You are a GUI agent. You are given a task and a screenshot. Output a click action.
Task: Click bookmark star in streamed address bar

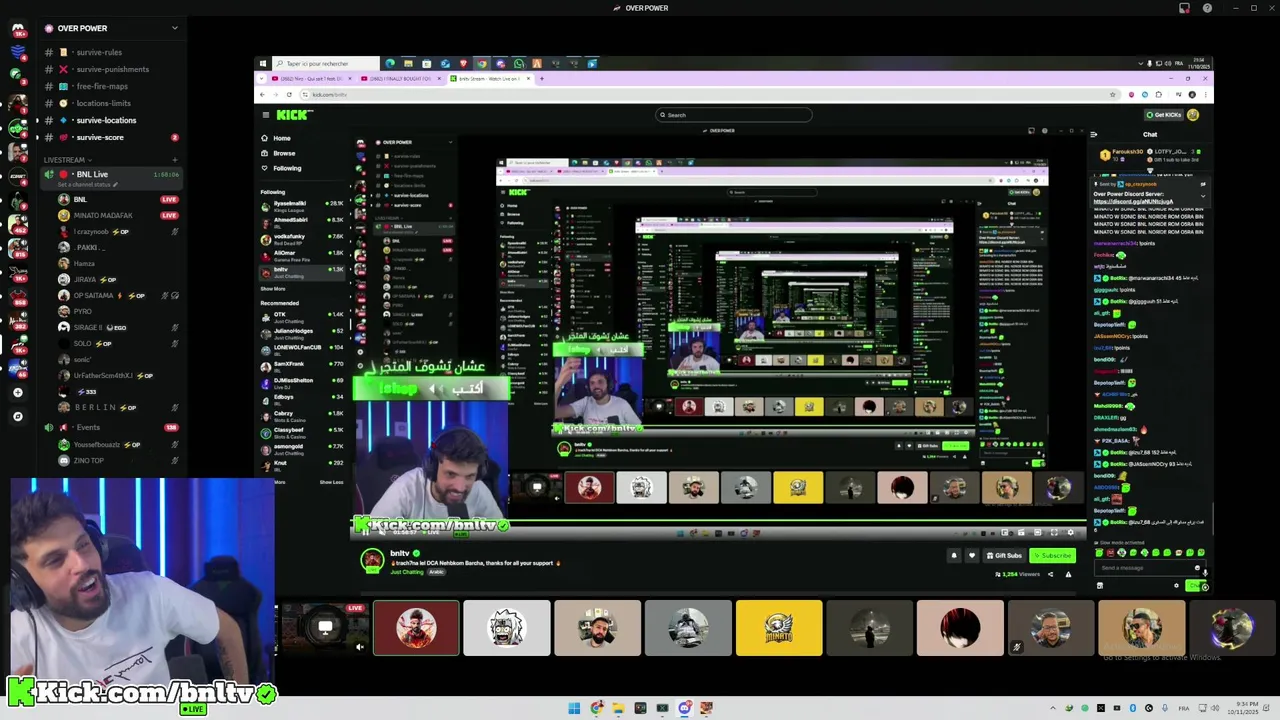1113,95
